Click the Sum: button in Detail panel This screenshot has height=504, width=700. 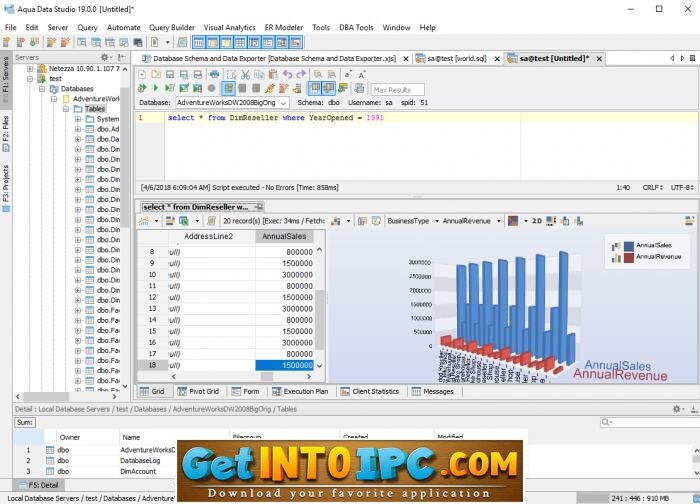pyautogui.click(x=25, y=422)
